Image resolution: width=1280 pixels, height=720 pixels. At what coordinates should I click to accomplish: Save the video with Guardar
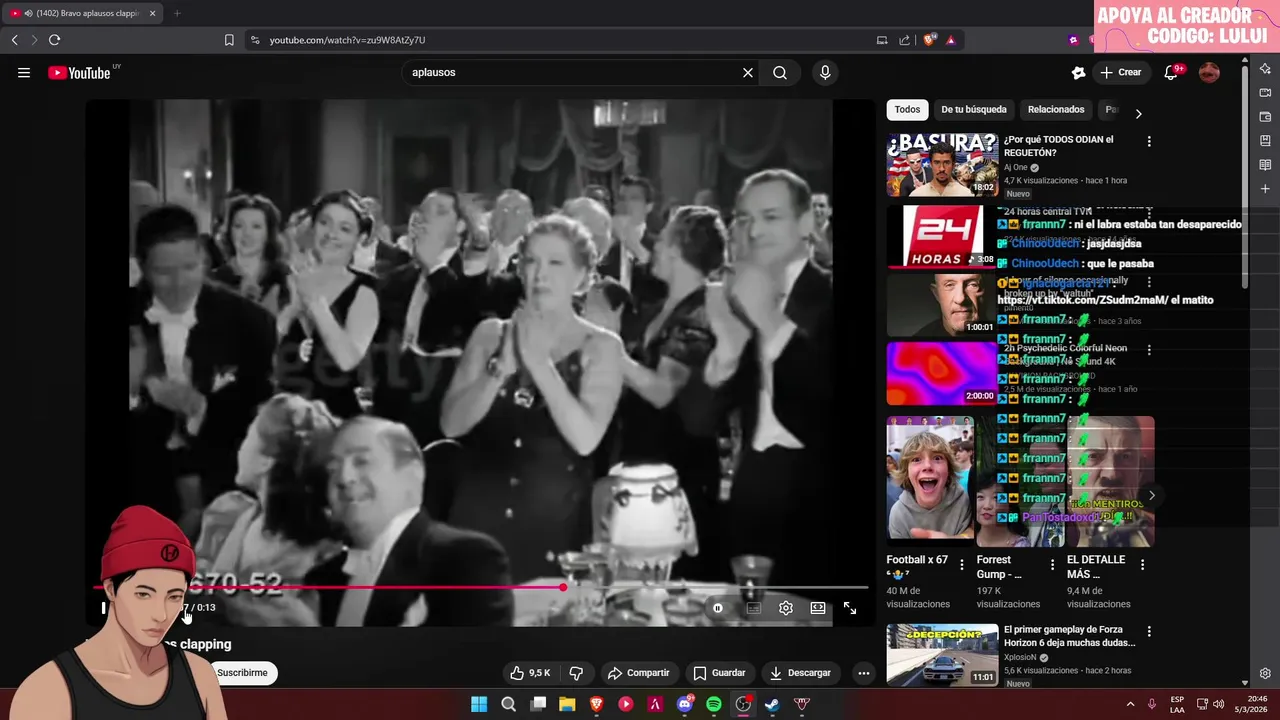tap(720, 673)
